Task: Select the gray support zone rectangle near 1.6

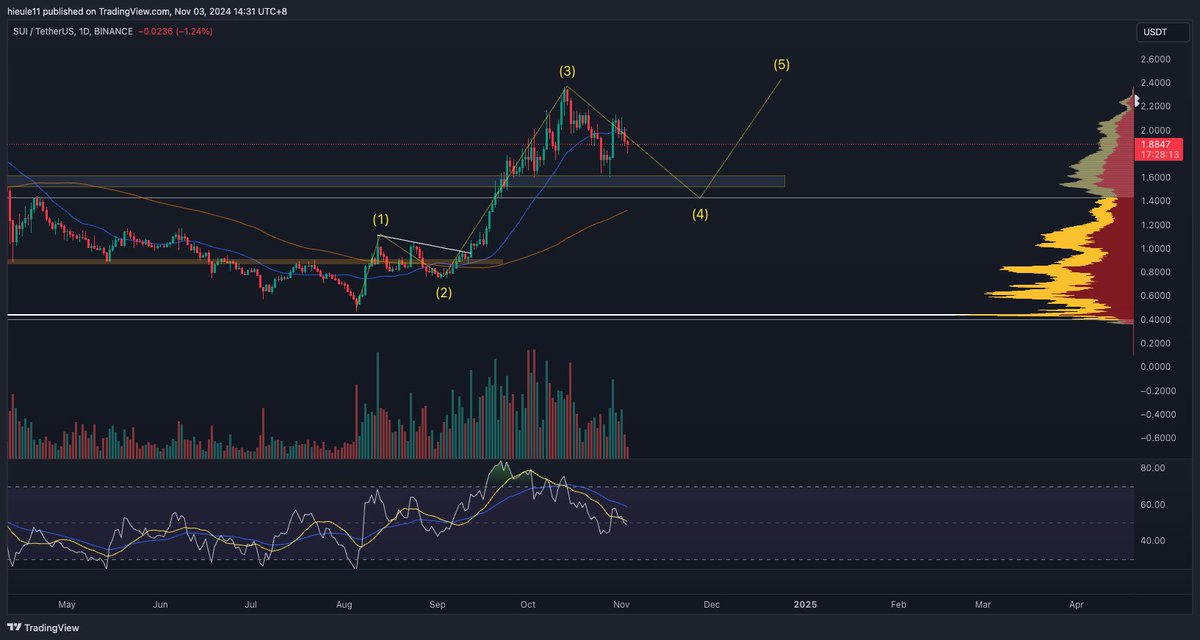Action: (396, 181)
